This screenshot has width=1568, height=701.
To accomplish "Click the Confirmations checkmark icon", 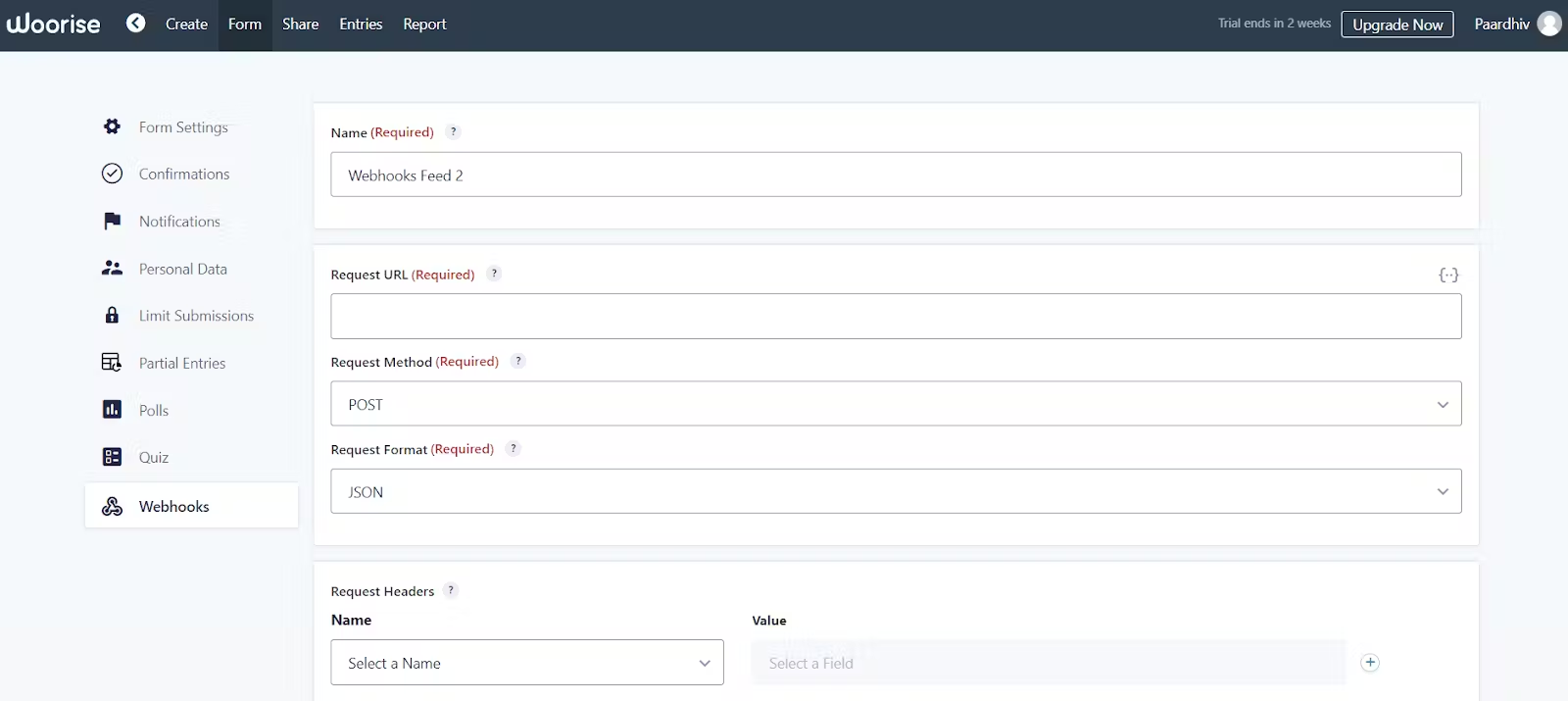I will 113,174.
